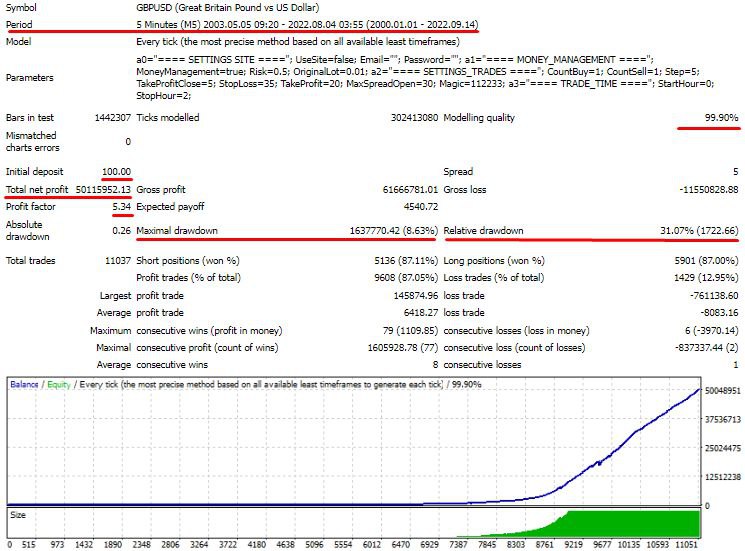
Task: Click Ticks modelled value 302413080
Action: 414,118
